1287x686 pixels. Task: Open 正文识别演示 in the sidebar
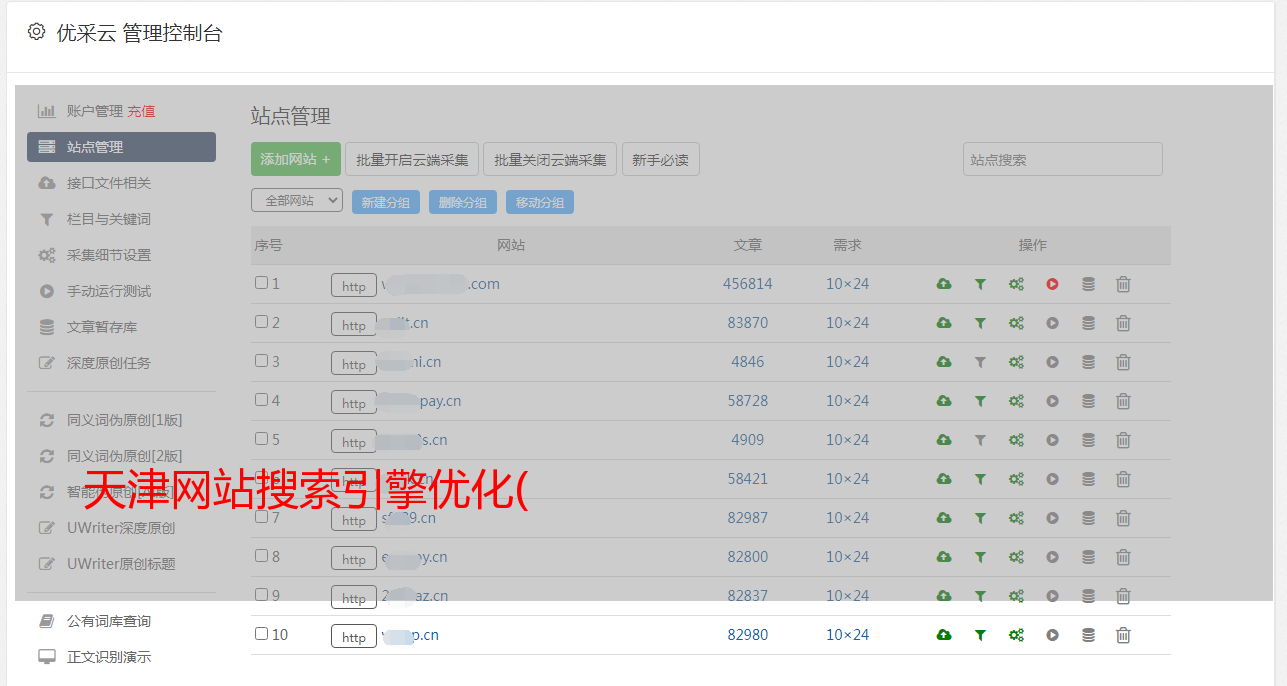coord(109,657)
